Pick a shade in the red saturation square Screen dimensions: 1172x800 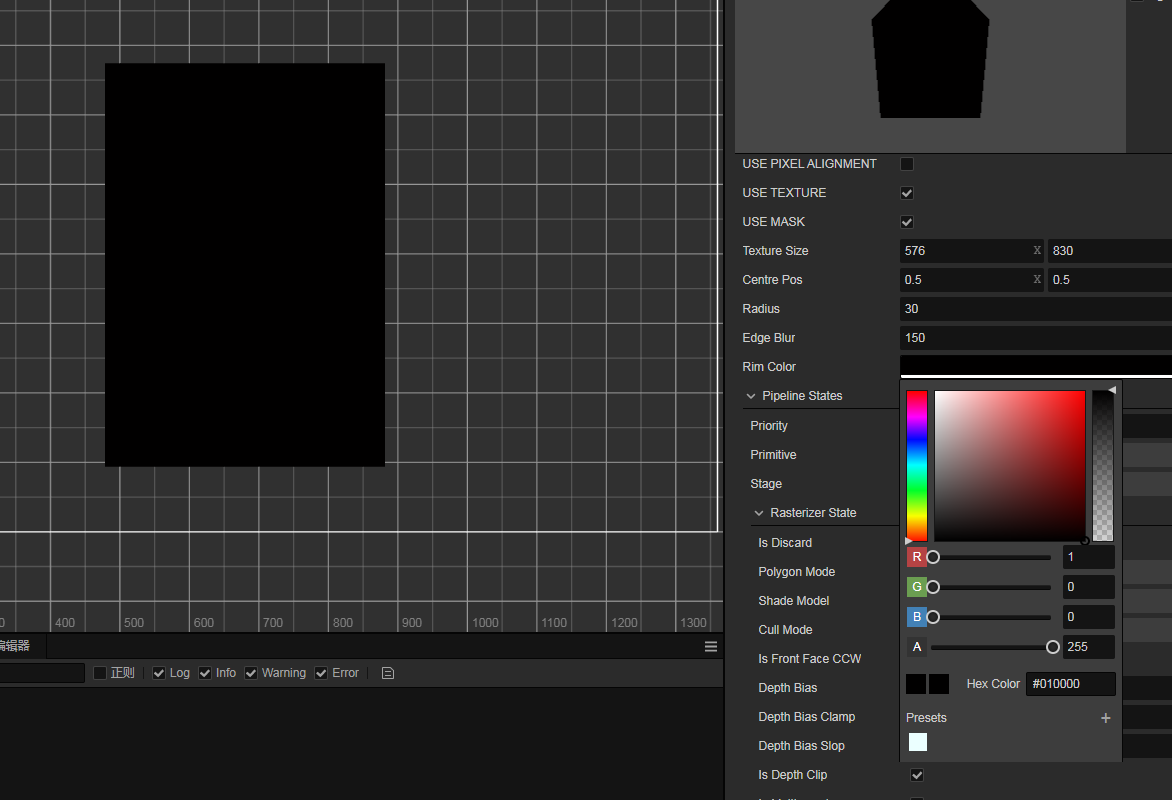(1010, 465)
